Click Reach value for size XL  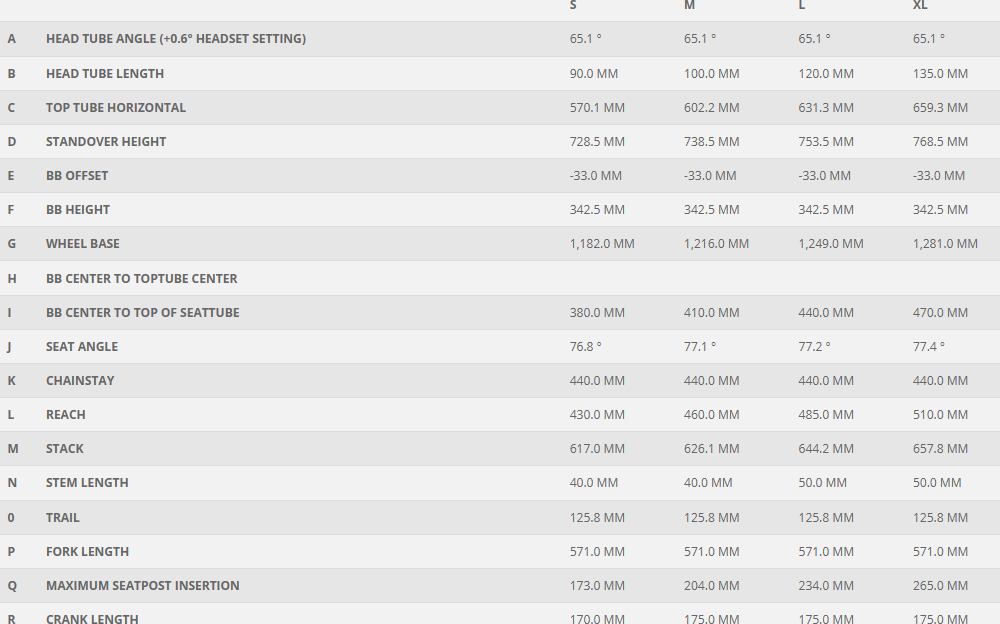tap(940, 414)
